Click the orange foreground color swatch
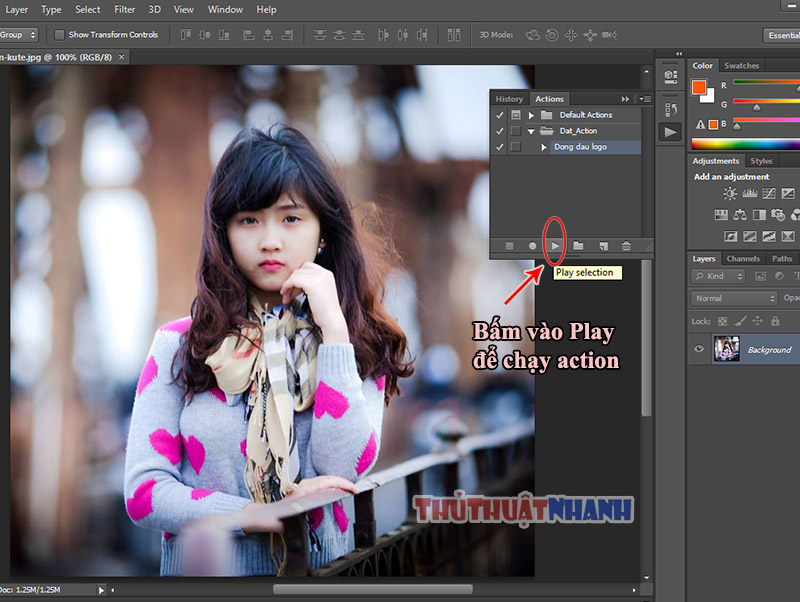Screen dimensions: 800x602 (699, 87)
